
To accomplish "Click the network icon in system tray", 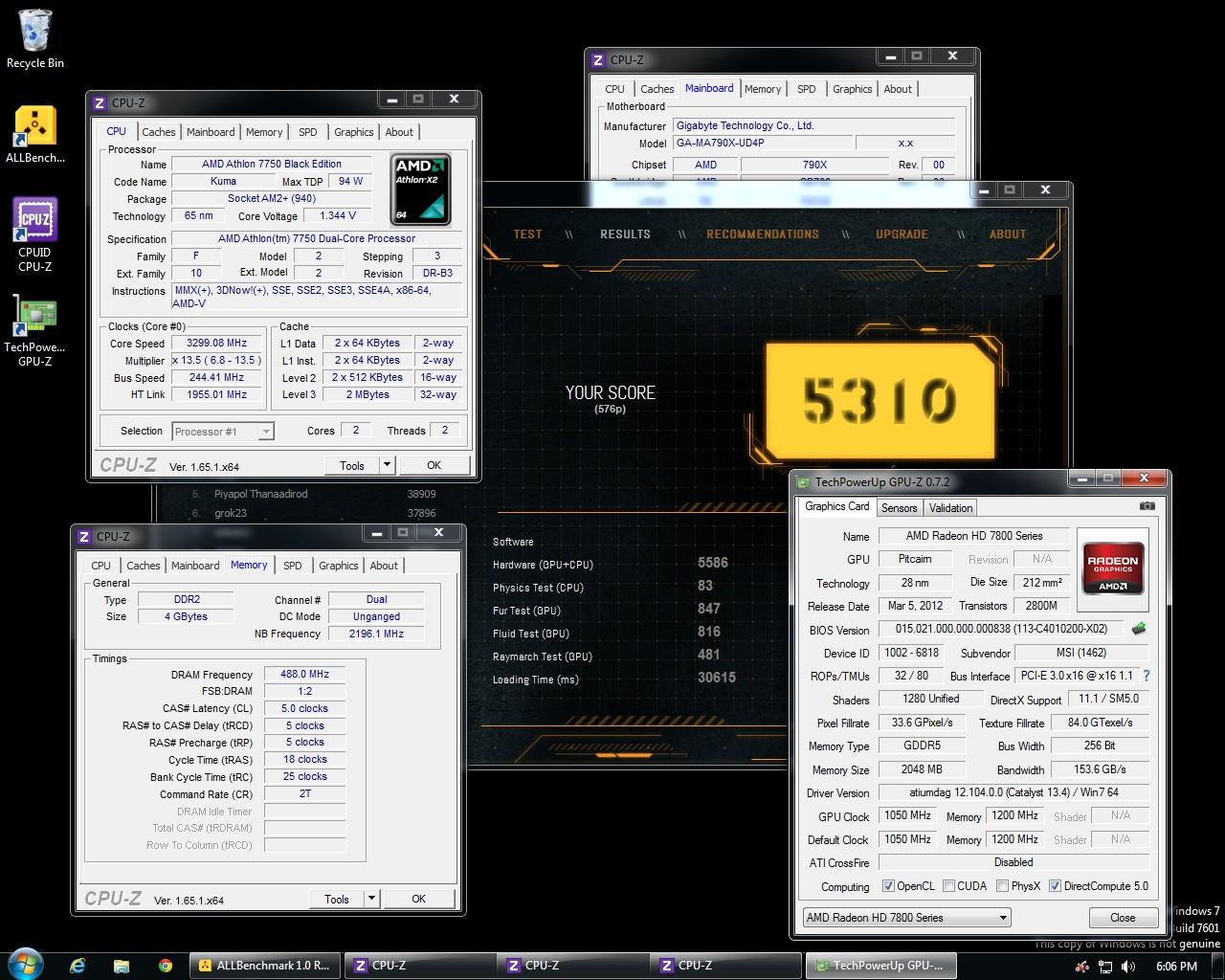I will point(1106,967).
